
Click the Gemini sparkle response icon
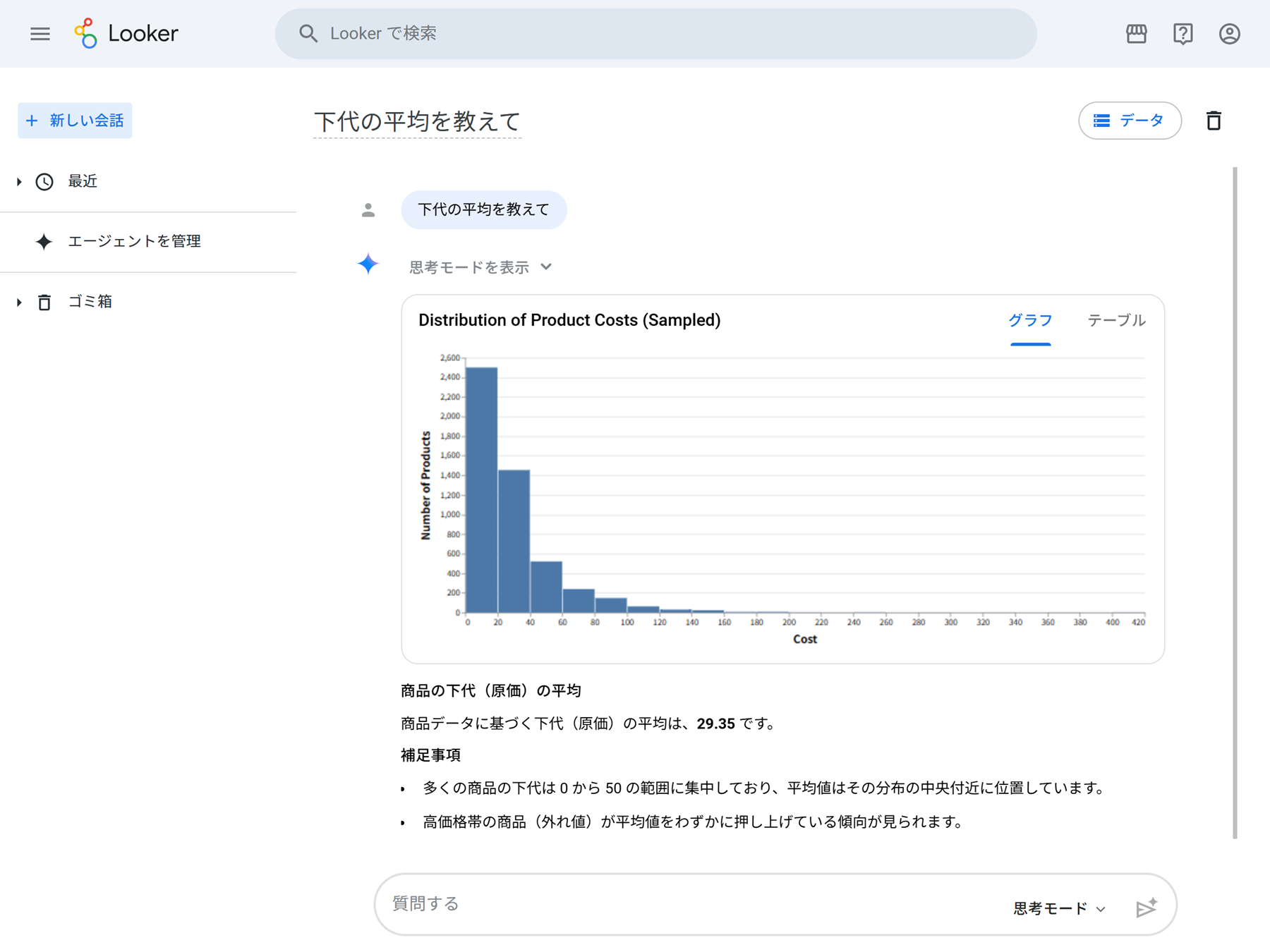tap(368, 264)
